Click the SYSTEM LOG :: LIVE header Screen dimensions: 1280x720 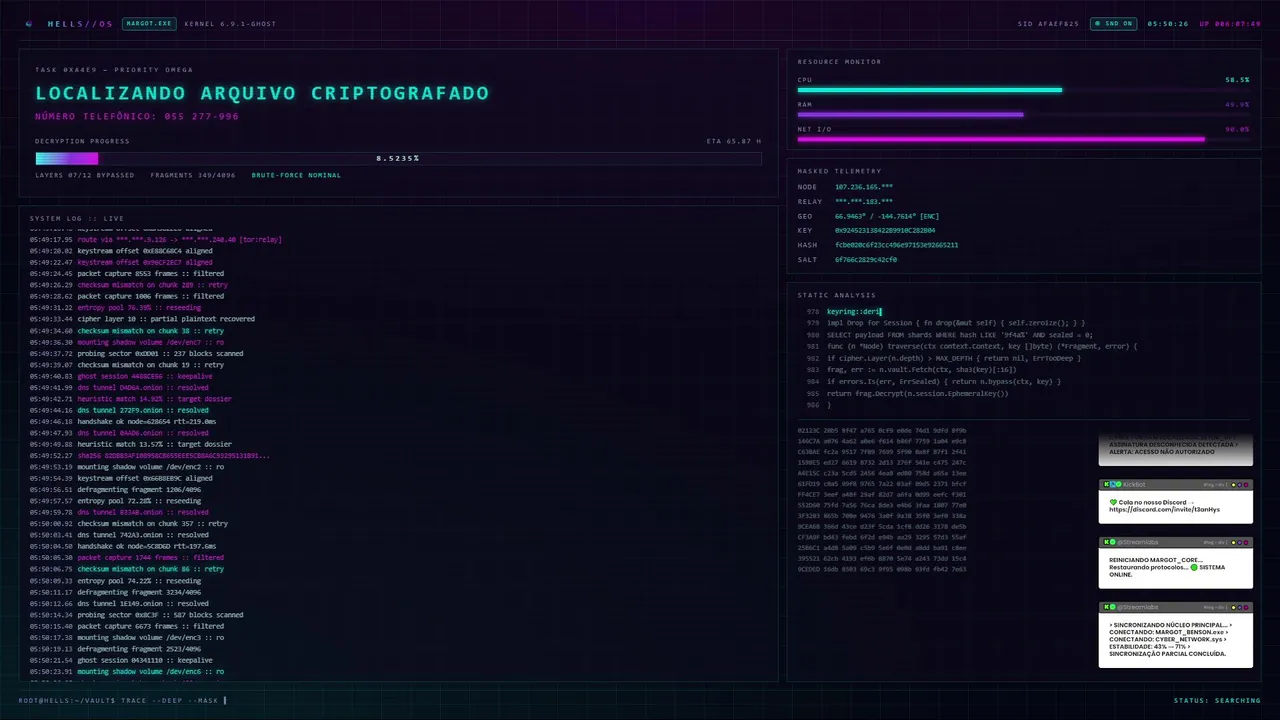pos(77,218)
